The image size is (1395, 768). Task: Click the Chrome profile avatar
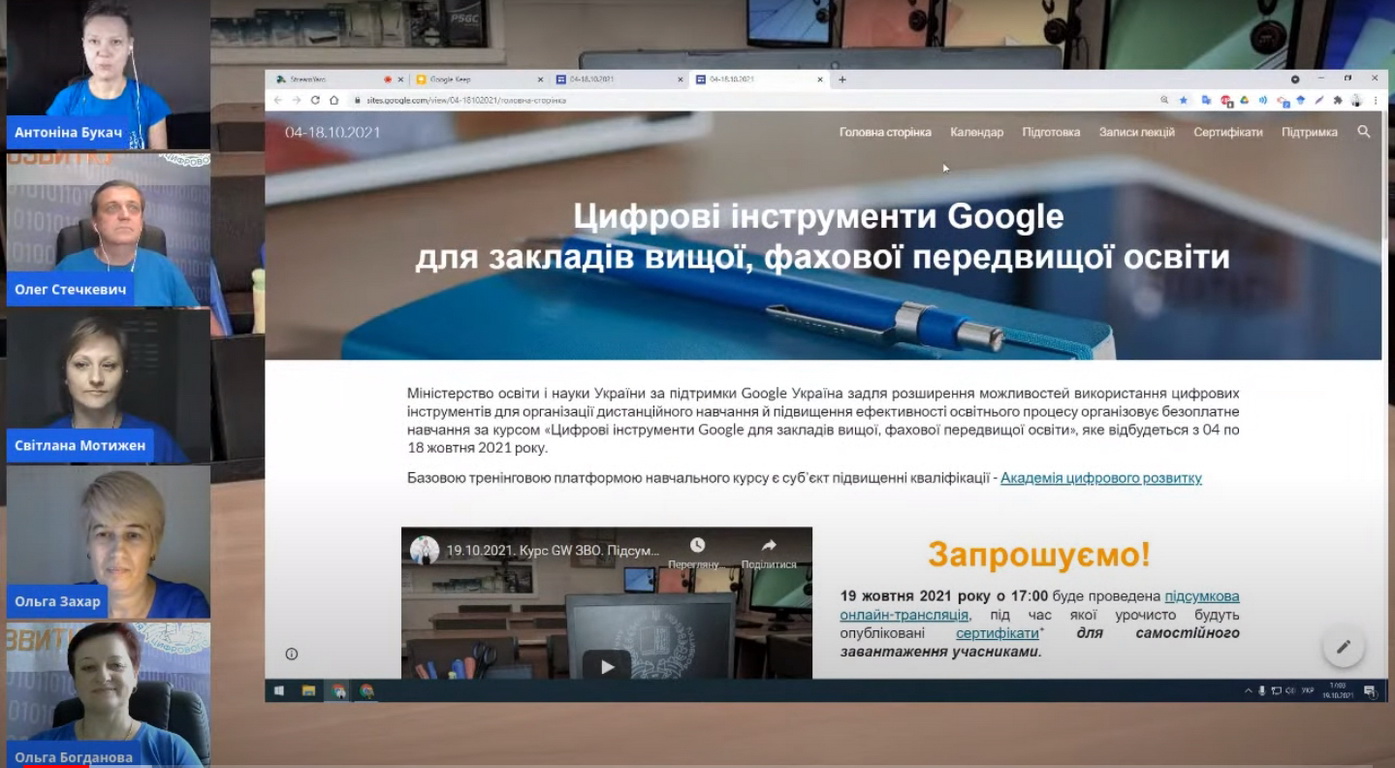(1357, 100)
